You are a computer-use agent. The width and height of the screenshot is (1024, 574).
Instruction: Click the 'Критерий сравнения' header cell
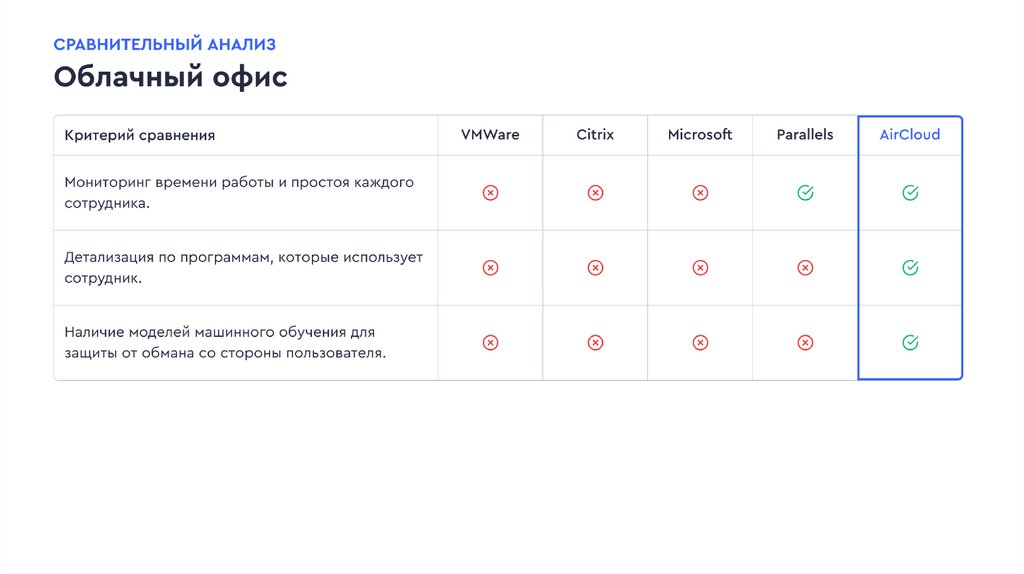[140, 135]
